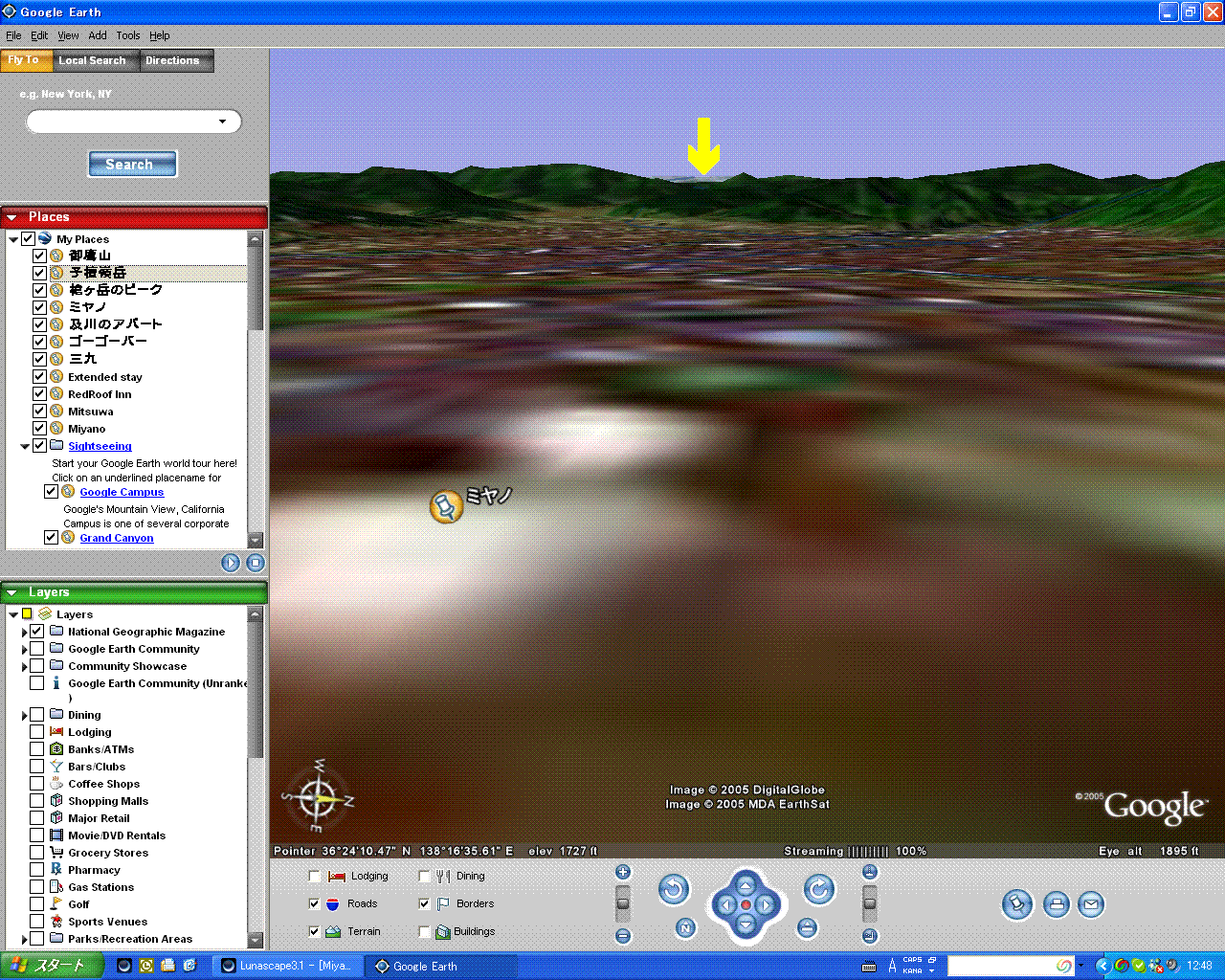The height and width of the screenshot is (980, 1225).
Task: Click the Search button
Action: [132, 164]
